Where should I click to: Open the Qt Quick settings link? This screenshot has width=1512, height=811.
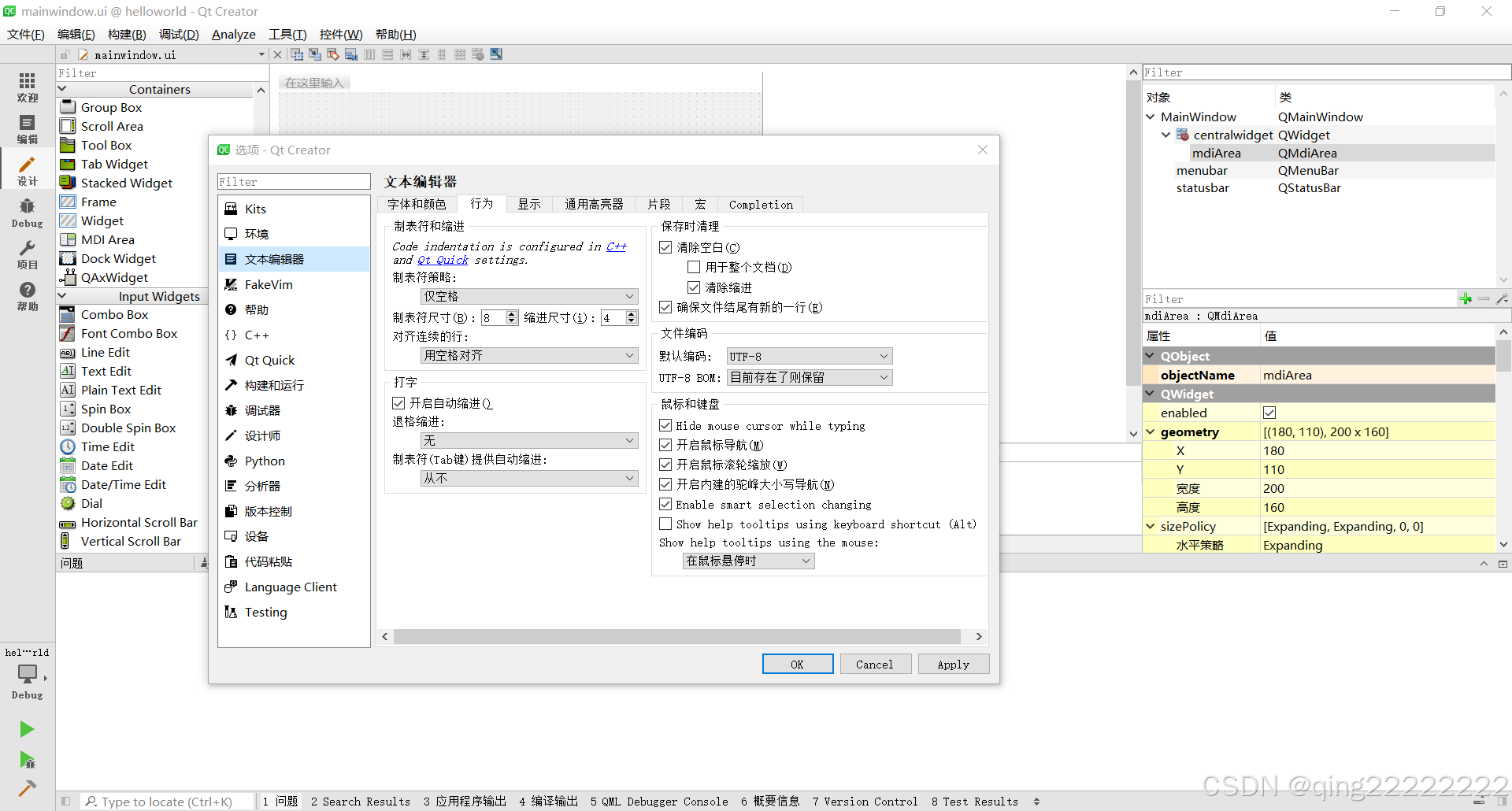click(443, 260)
